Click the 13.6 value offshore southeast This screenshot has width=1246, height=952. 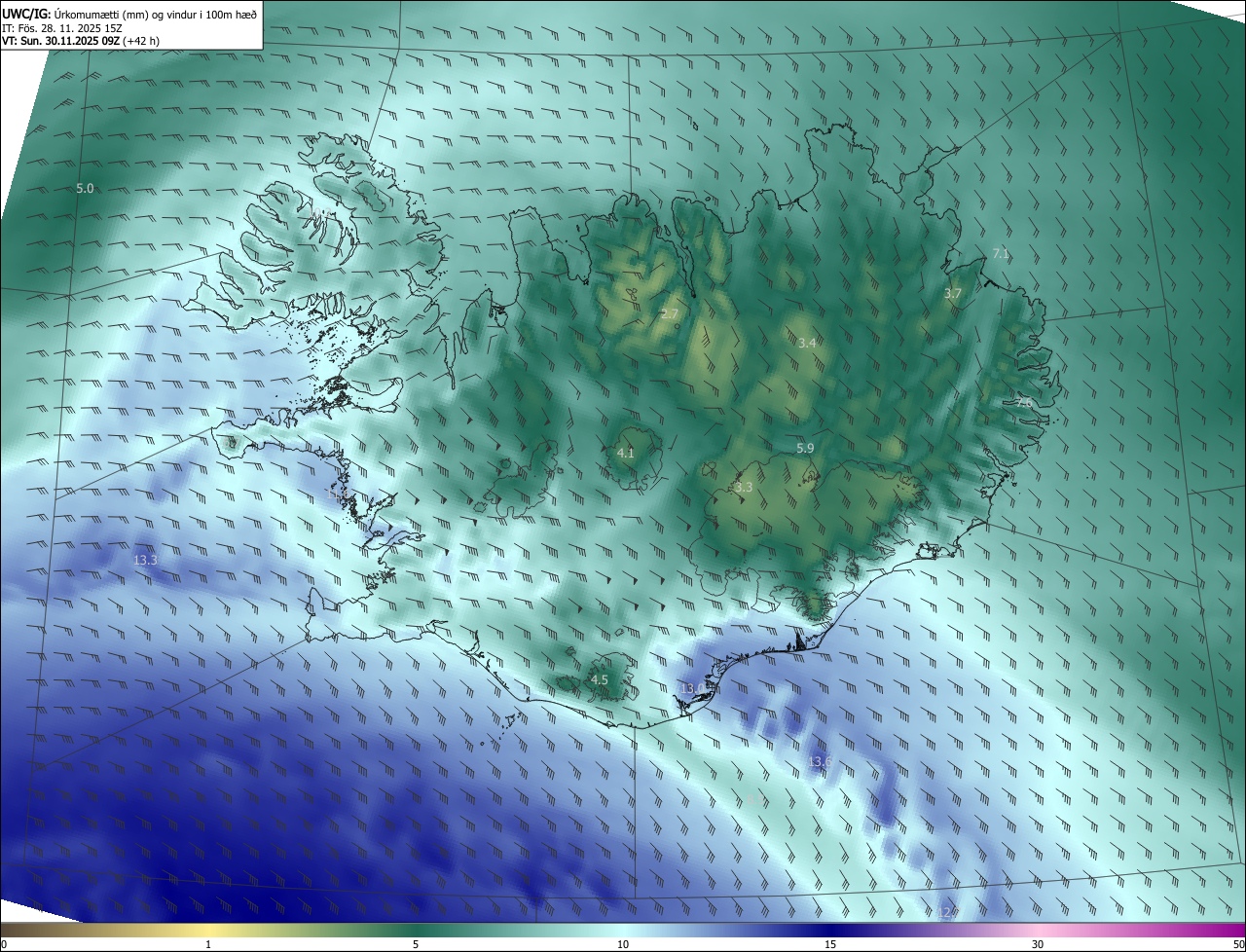820,762
